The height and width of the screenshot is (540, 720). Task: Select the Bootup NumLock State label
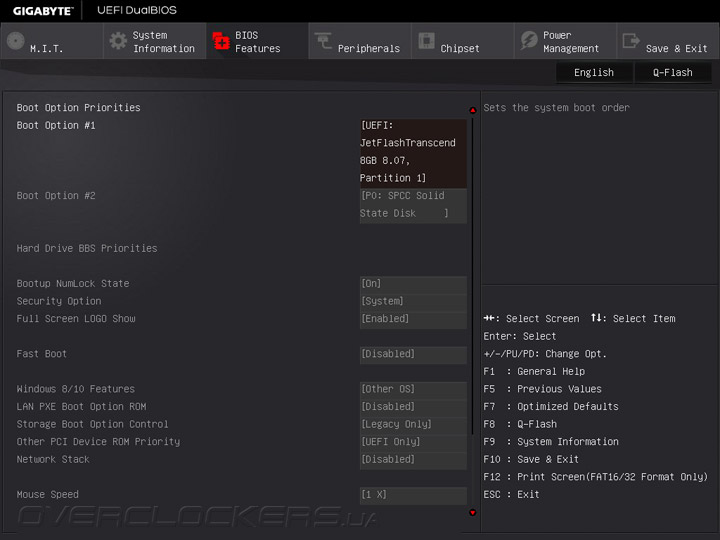point(73,284)
